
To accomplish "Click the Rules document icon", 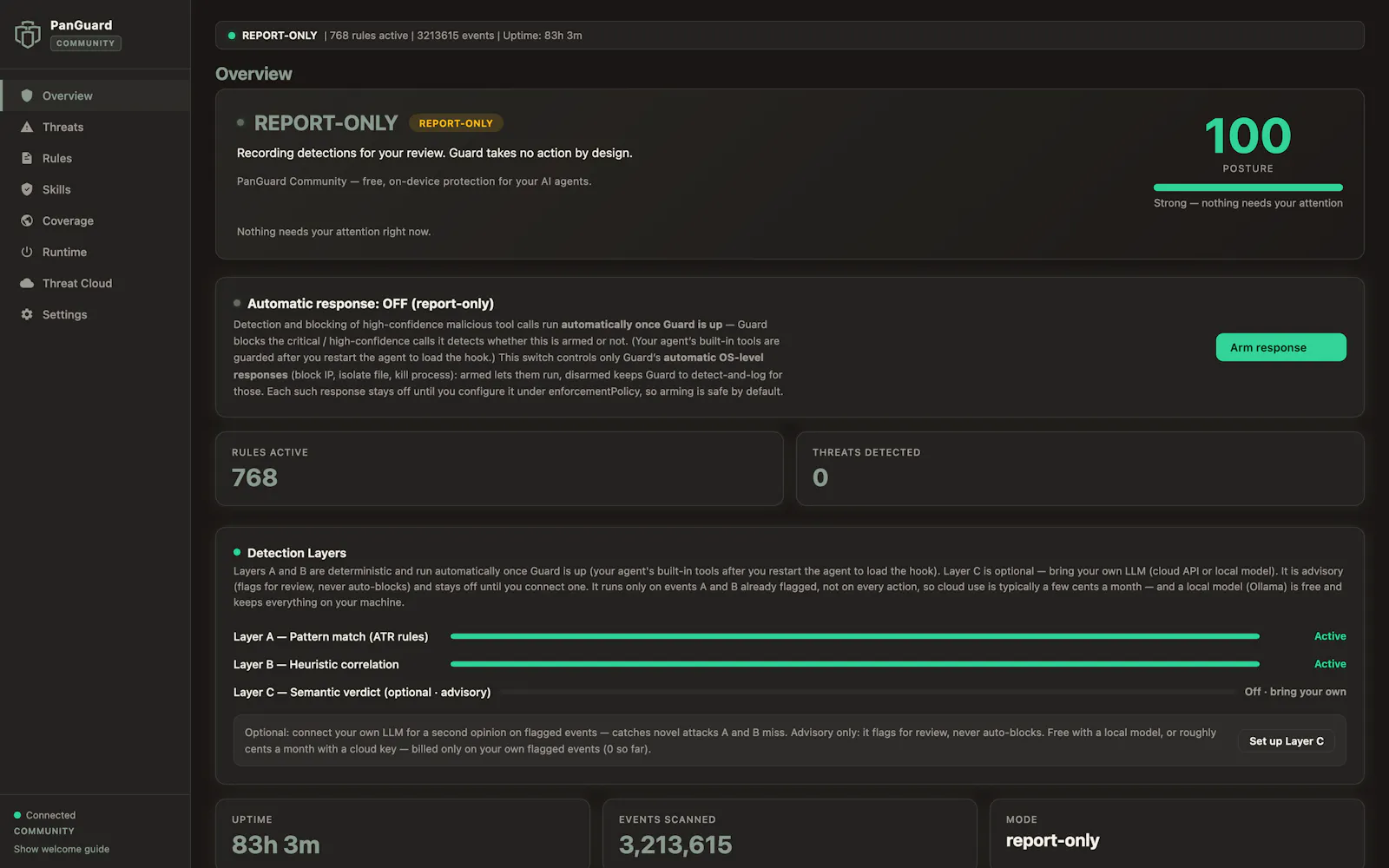I will (27, 158).
